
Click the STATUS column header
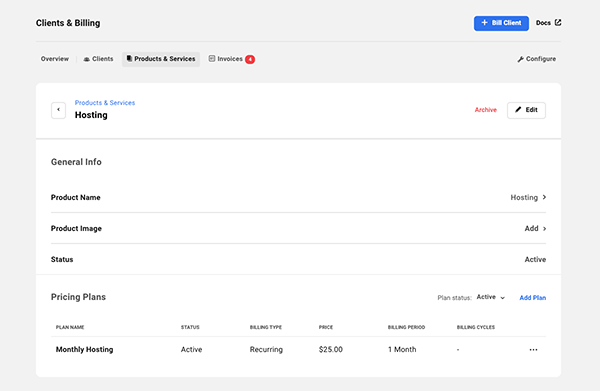pos(190,327)
